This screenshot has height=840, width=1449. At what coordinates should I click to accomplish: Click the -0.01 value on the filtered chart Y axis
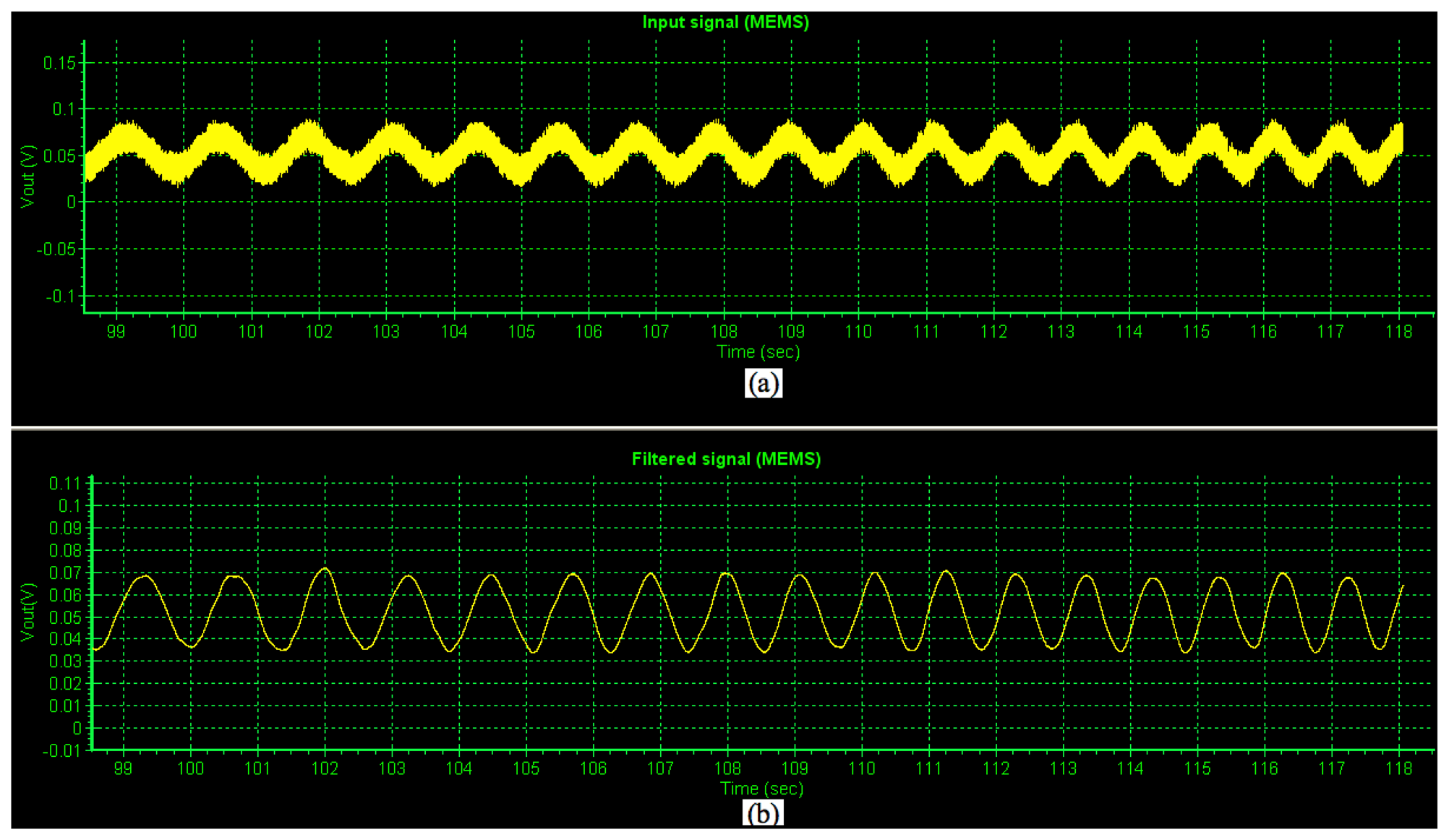click(61, 751)
